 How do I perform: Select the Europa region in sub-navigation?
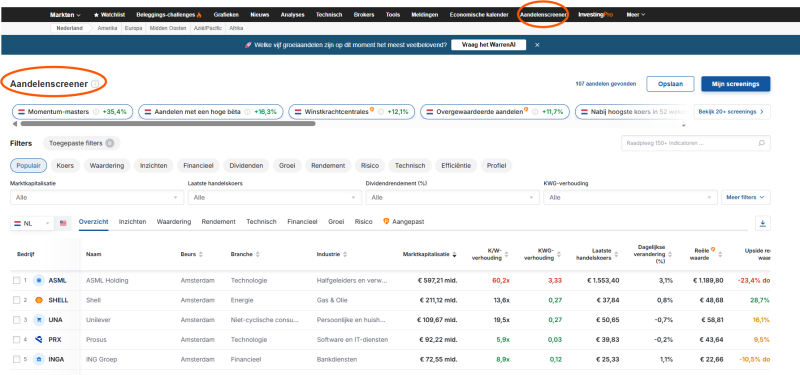pyautogui.click(x=134, y=29)
